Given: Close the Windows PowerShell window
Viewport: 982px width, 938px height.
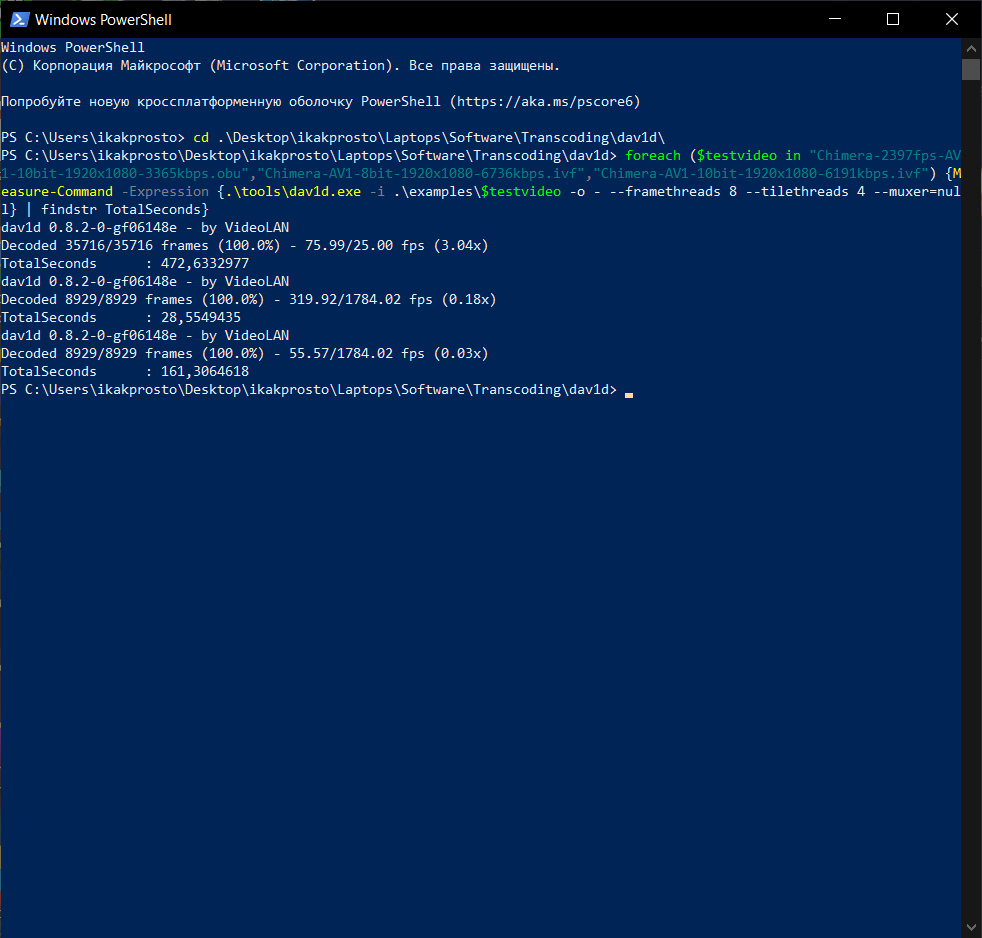Looking at the screenshot, I should 952,19.
